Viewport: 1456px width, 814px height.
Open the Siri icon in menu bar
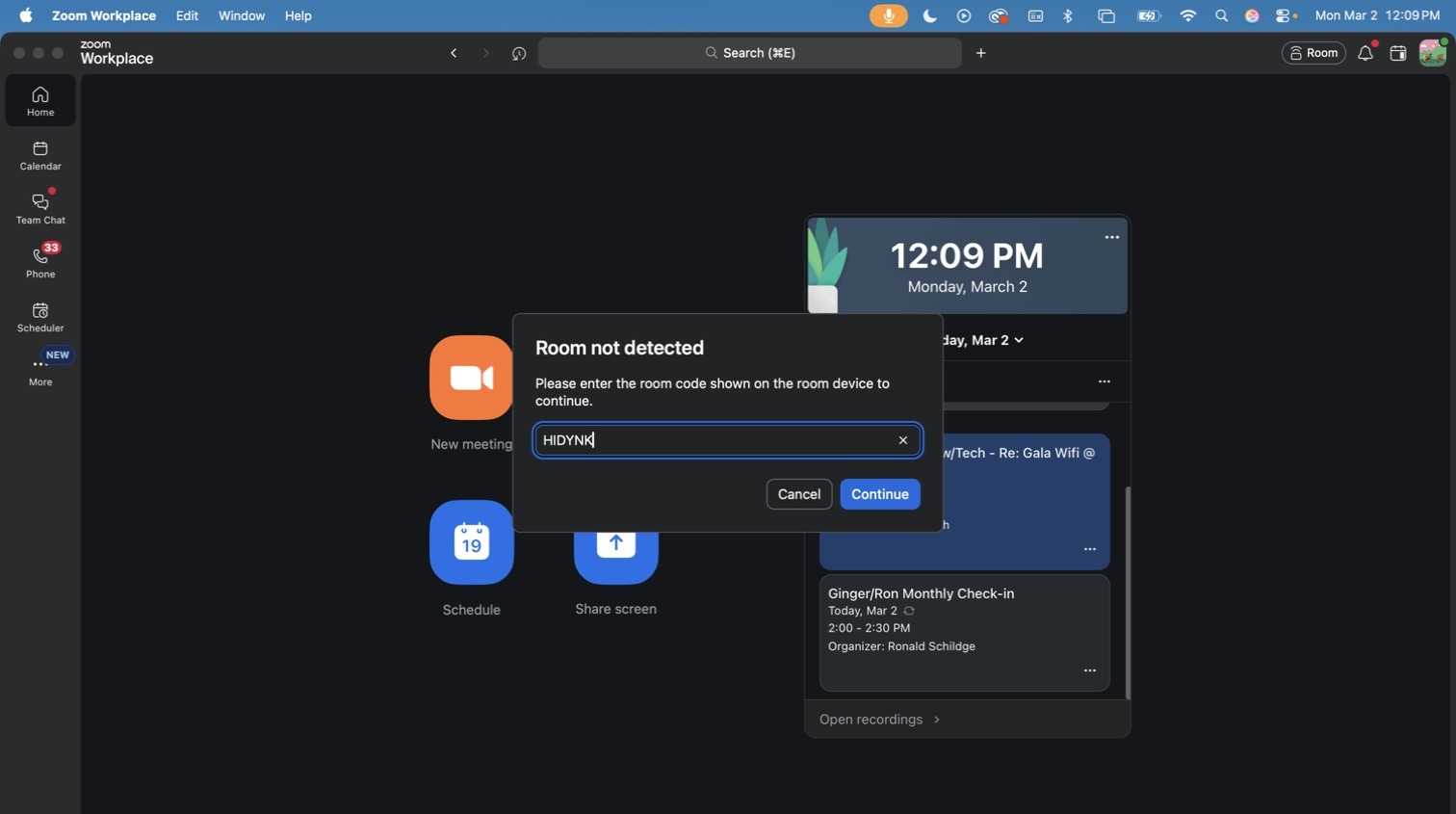click(1252, 15)
